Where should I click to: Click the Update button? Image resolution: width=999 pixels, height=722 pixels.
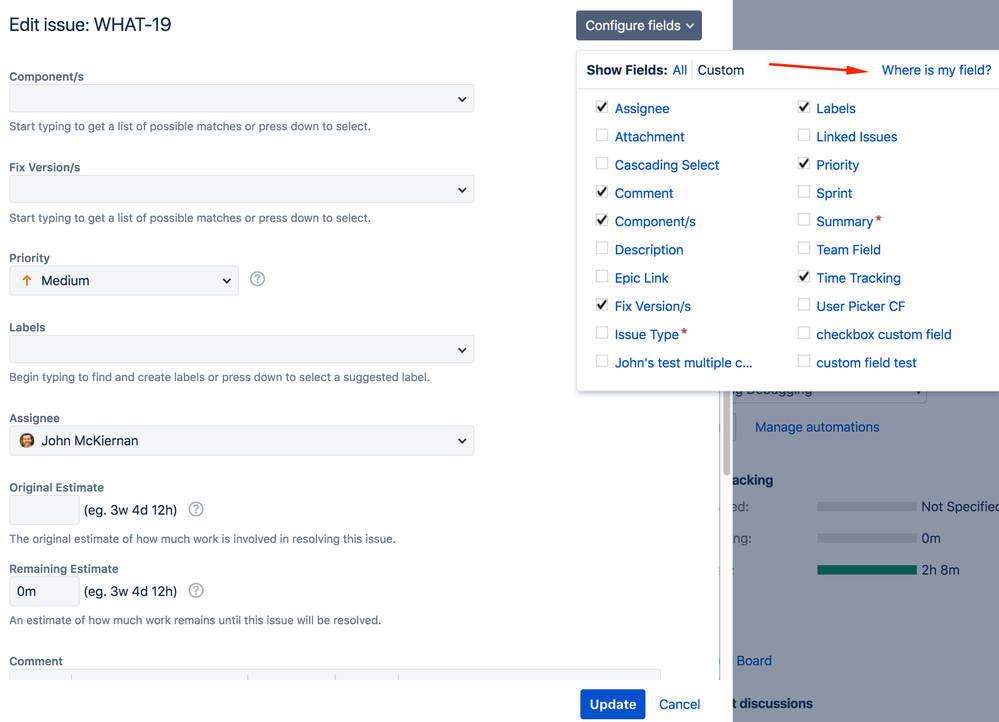pyautogui.click(x=613, y=704)
